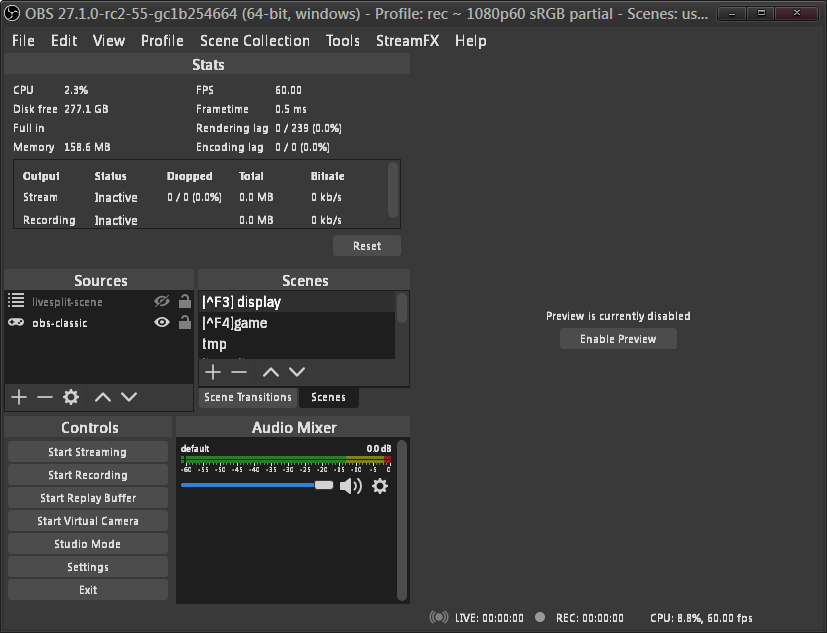Move the selected scene up

point(269,371)
